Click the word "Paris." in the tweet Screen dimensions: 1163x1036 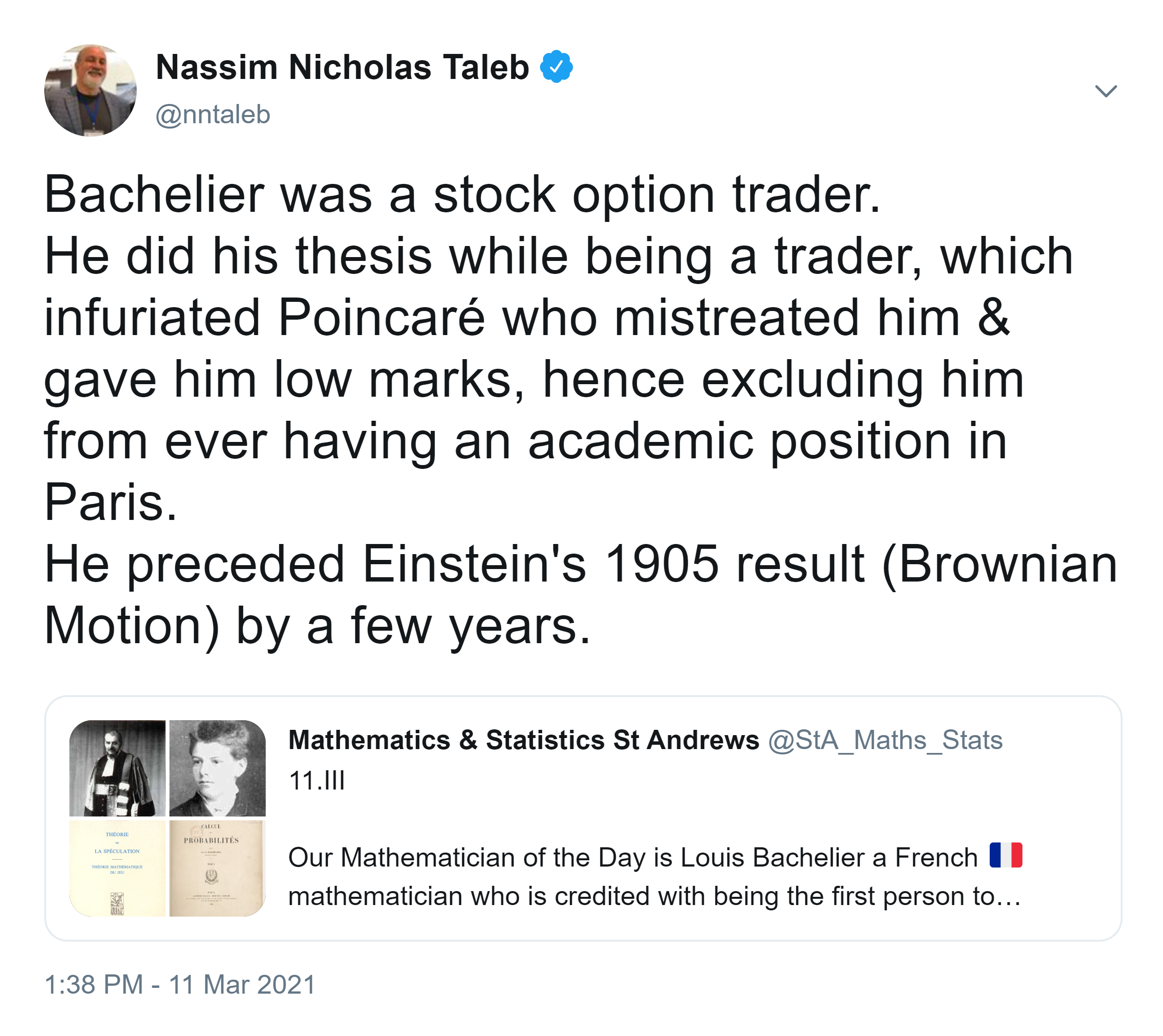point(110,502)
